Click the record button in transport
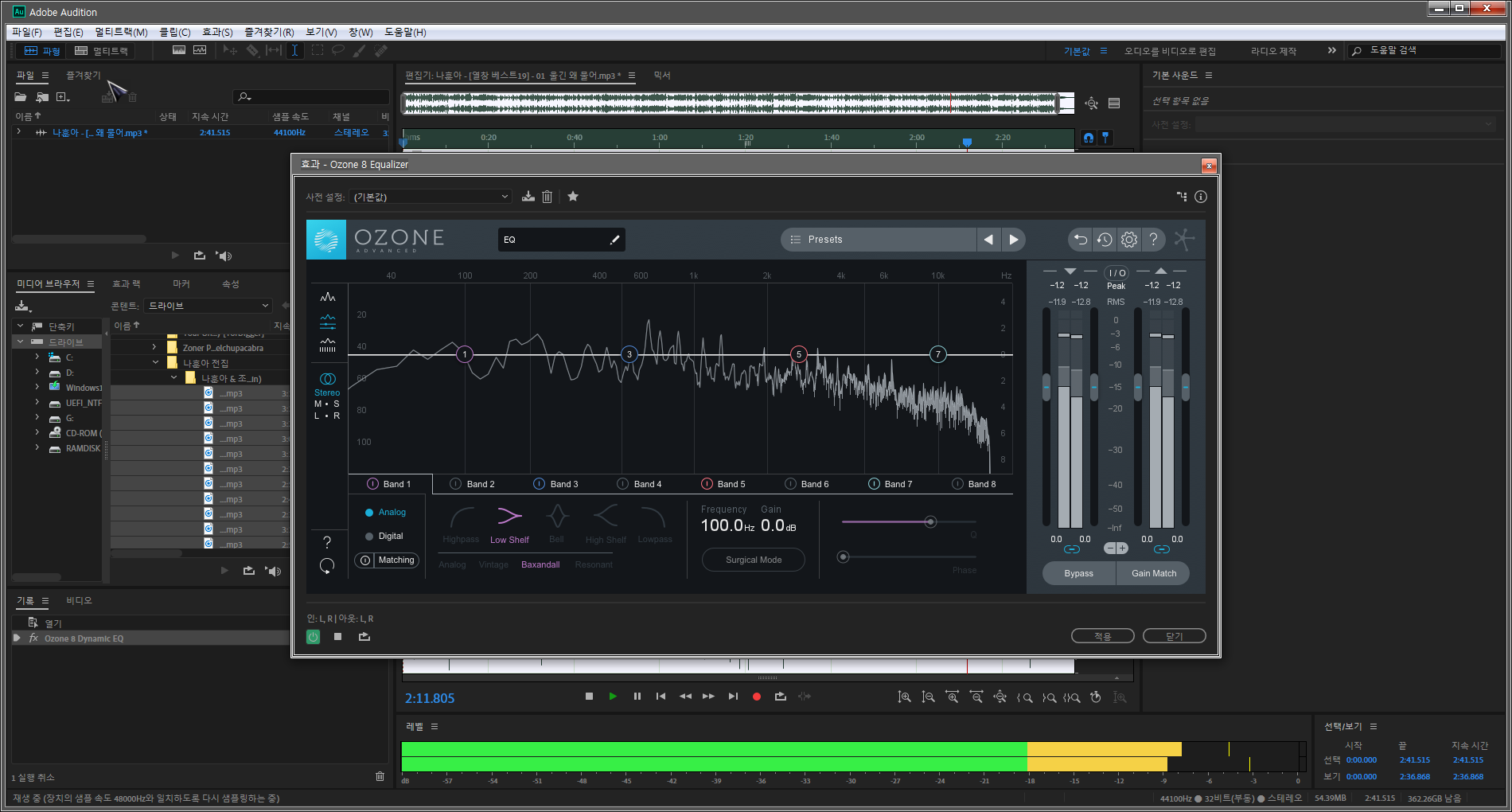Screen dimensions: 1512x812 [x=757, y=697]
